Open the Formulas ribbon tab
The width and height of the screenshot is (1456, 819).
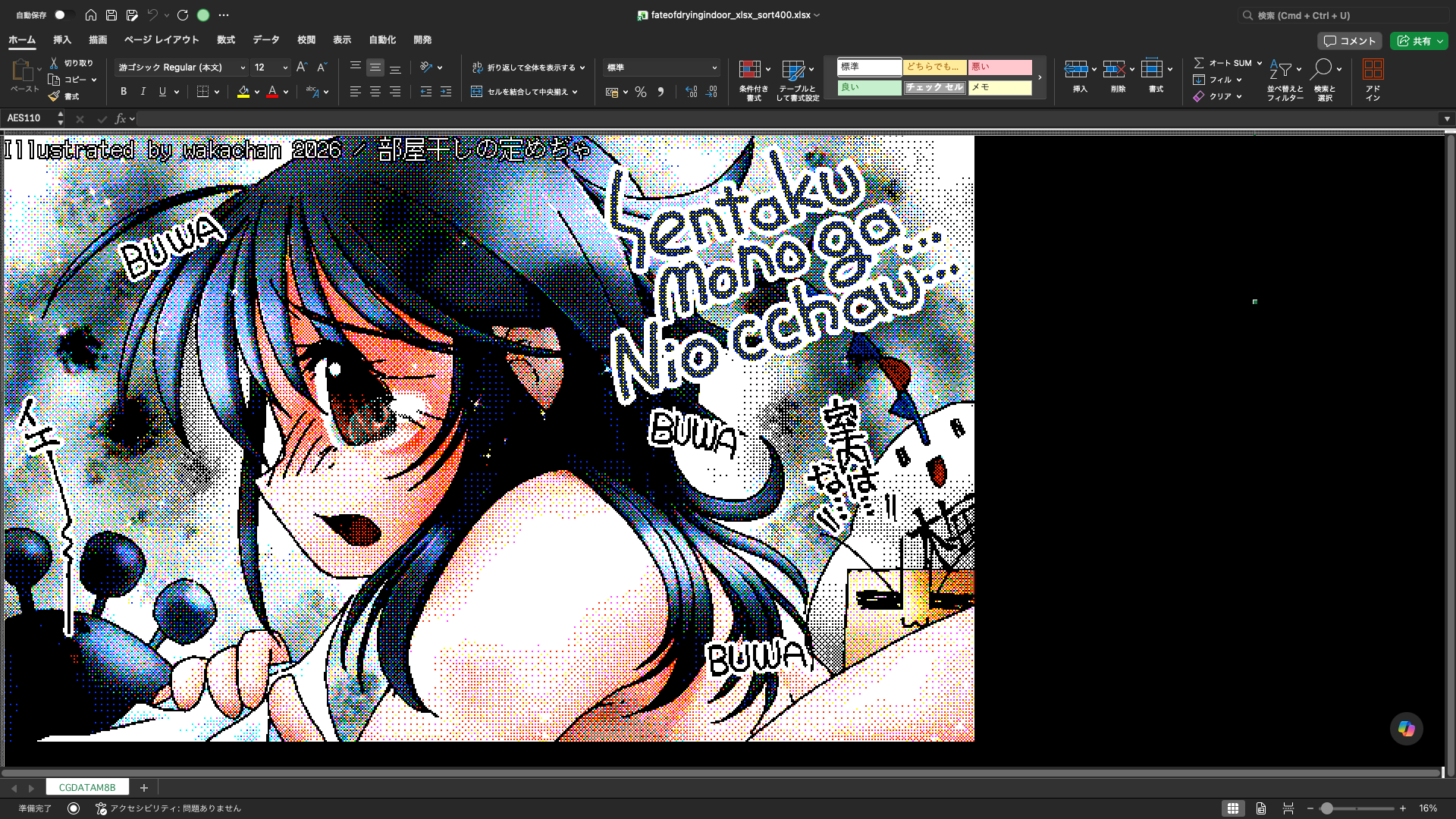point(226,39)
